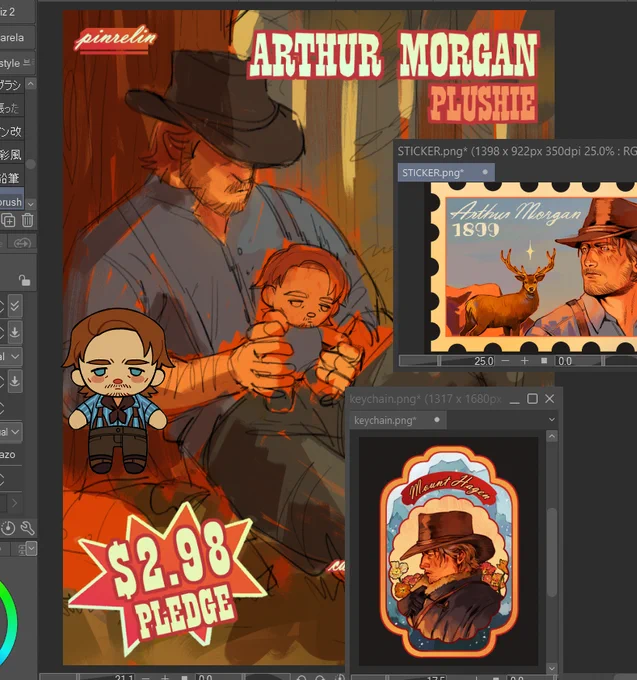Image resolution: width=637 pixels, height=680 pixels.
Task: Select the '張った' brush in the sub tool list
Action: [x=12, y=108]
